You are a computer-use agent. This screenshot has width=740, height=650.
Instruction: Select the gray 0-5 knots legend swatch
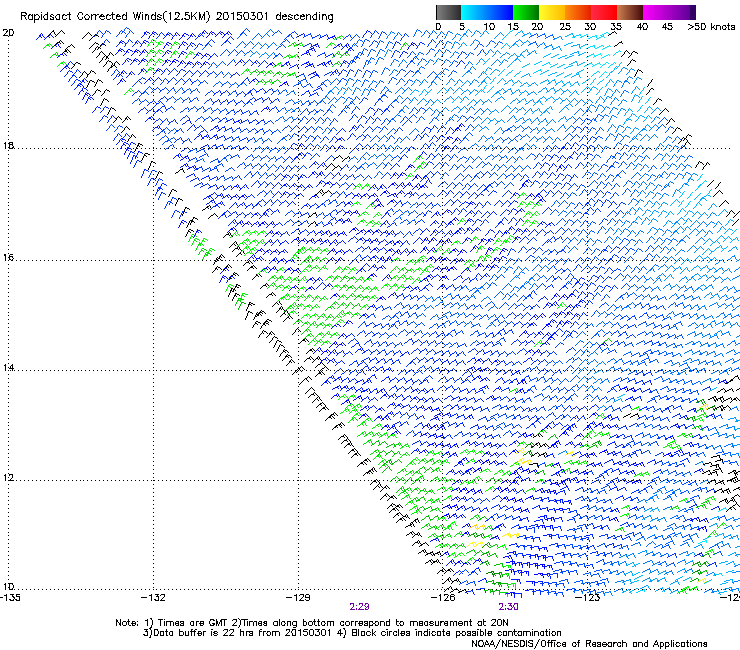click(448, 12)
